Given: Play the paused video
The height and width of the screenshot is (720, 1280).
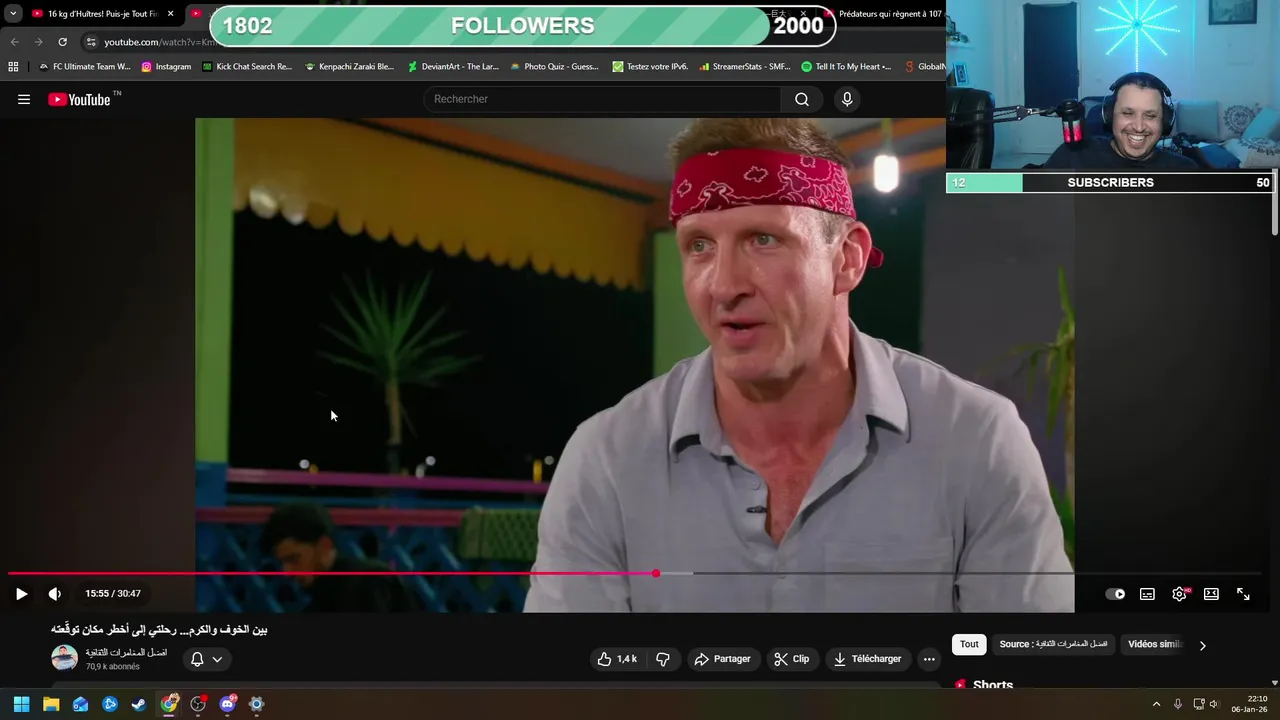Looking at the screenshot, I should tap(21, 594).
